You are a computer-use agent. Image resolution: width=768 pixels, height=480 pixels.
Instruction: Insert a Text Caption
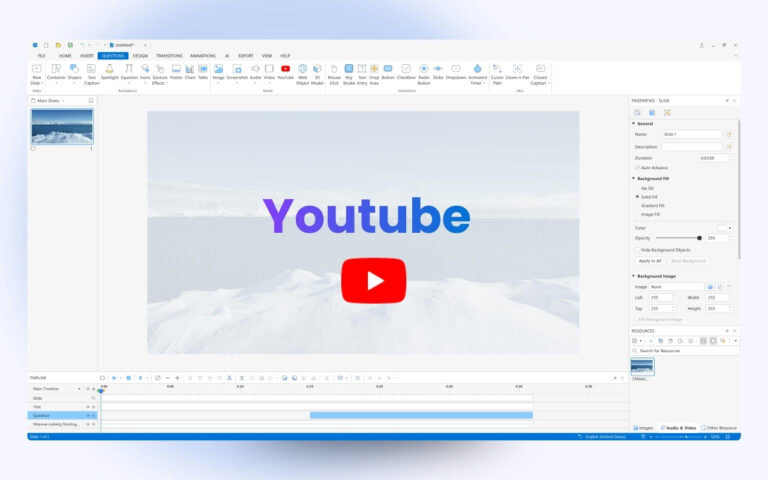tap(92, 74)
